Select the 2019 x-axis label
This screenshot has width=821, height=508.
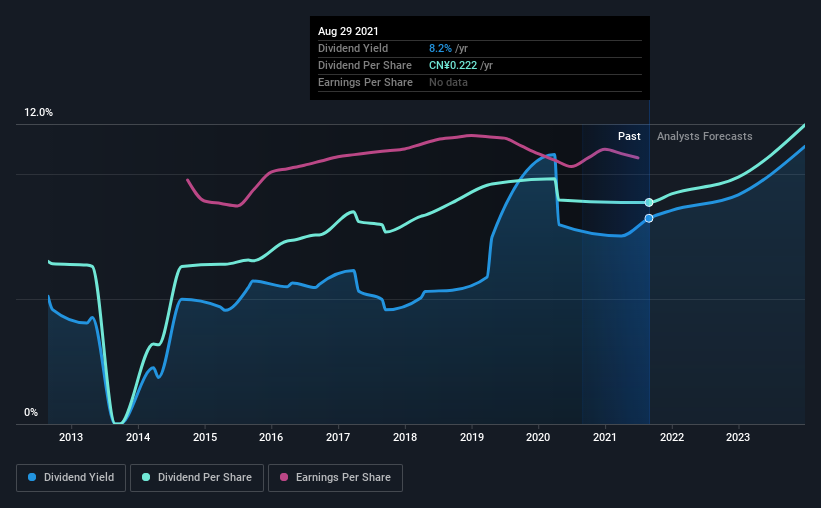click(x=472, y=437)
